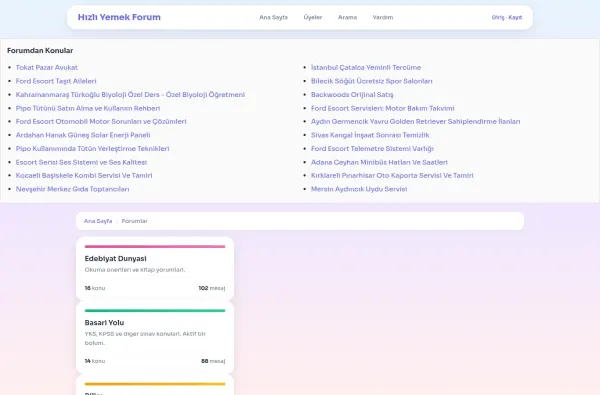Open the Yardım menu item
The width and height of the screenshot is (600, 395).
(x=383, y=17)
